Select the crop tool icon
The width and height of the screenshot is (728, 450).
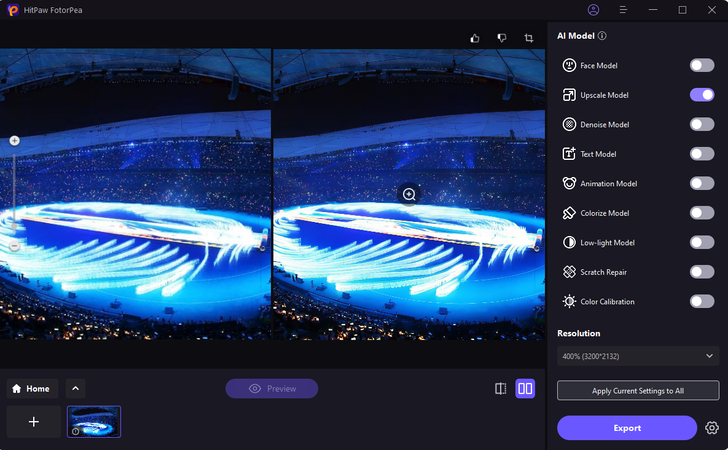(529, 38)
